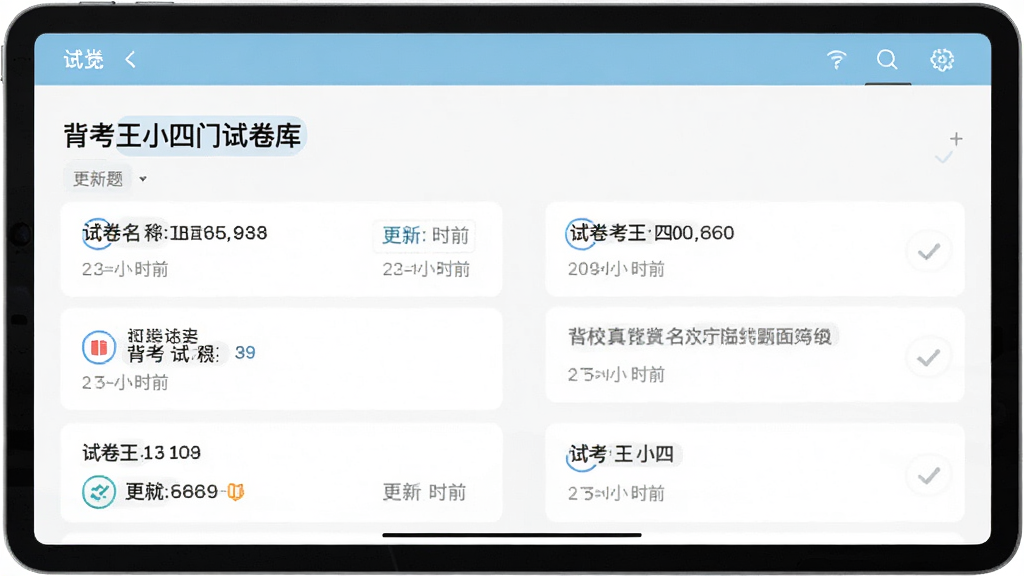The image size is (1024, 576).
Task: Toggle checkmark on the 2 5 小时前 middle card
Action: coord(928,357)
